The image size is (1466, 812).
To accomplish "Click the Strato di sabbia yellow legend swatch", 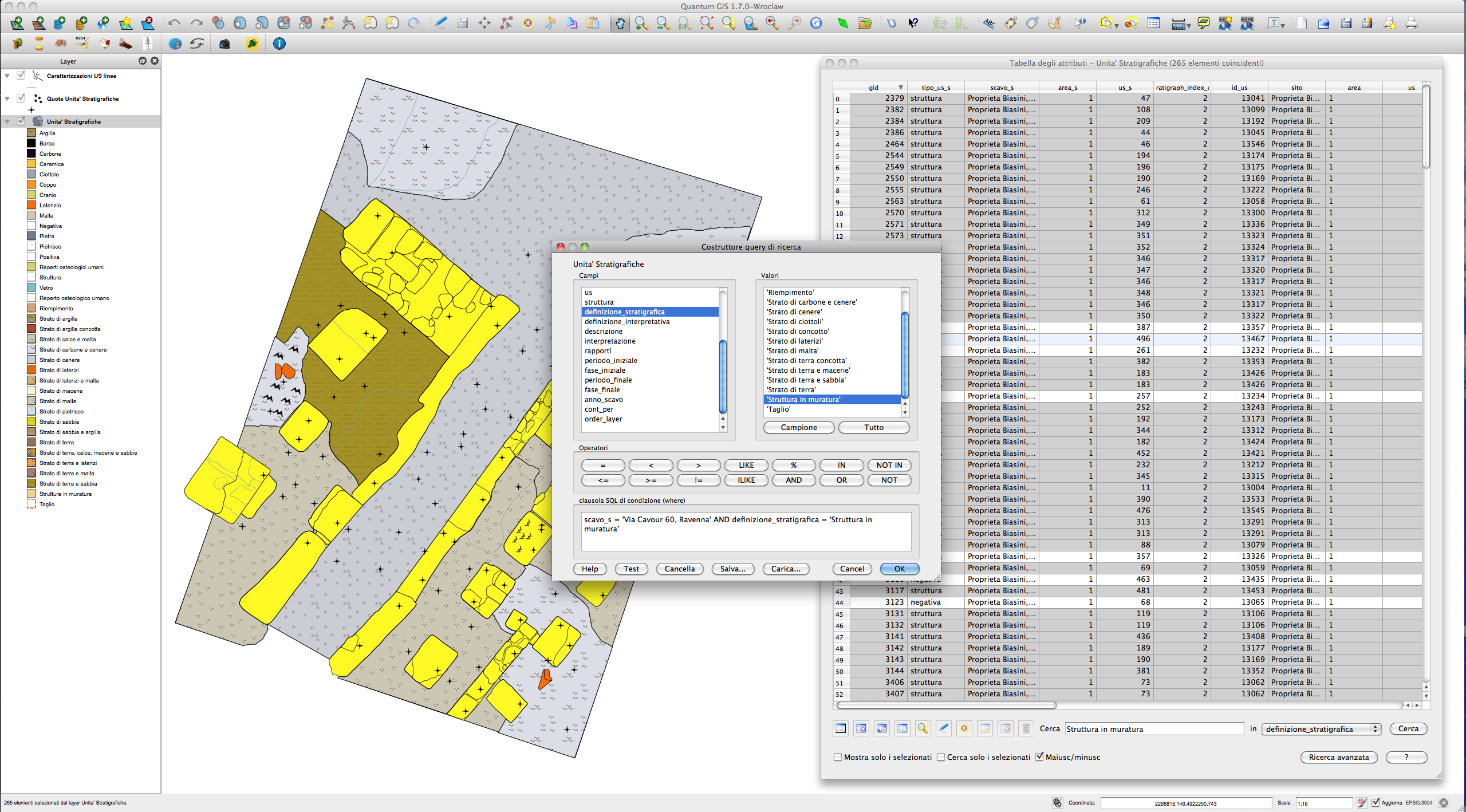I will 31,421.
